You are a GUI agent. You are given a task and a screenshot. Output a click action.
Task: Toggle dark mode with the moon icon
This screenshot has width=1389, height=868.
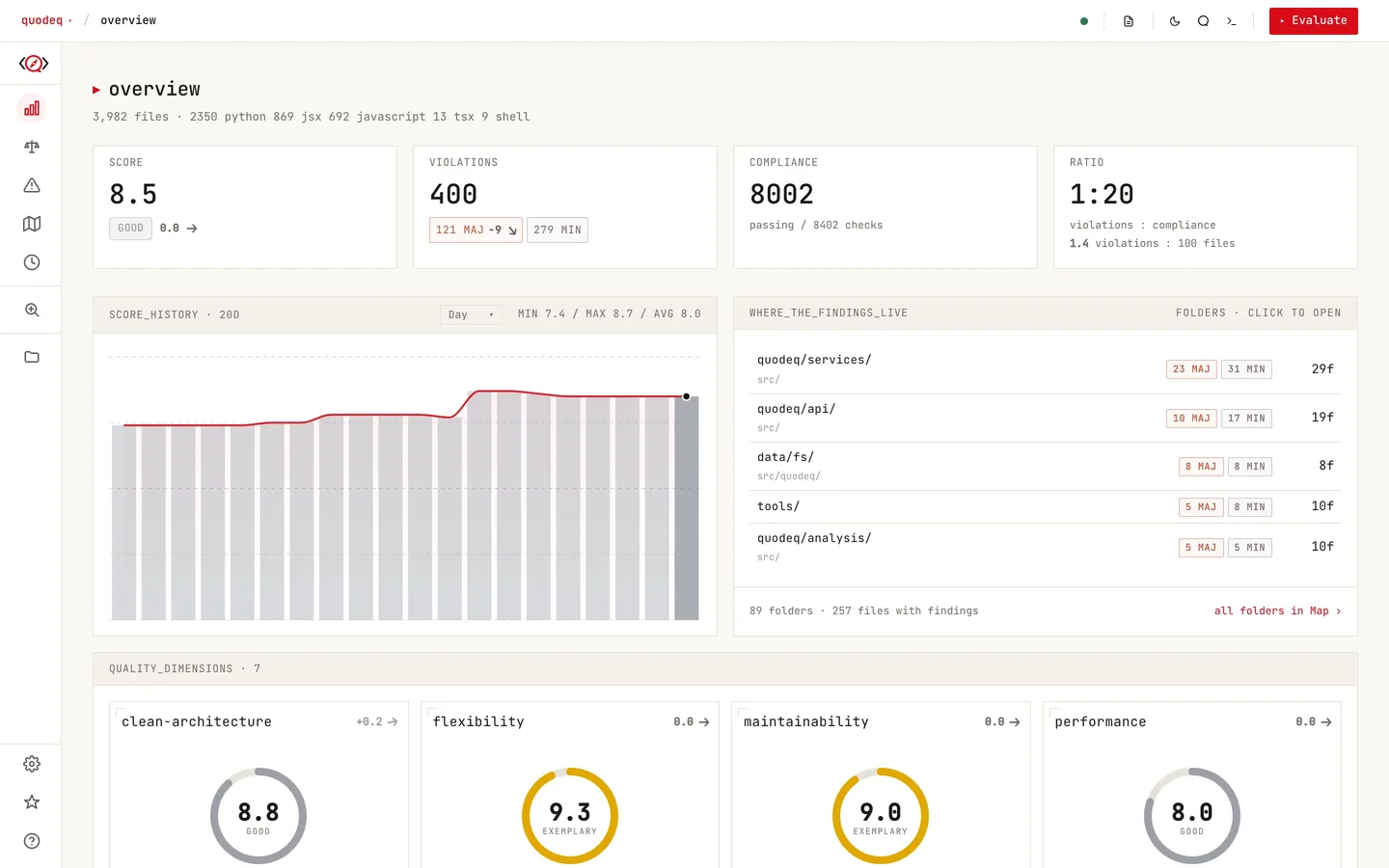[x=1175, y=21]
